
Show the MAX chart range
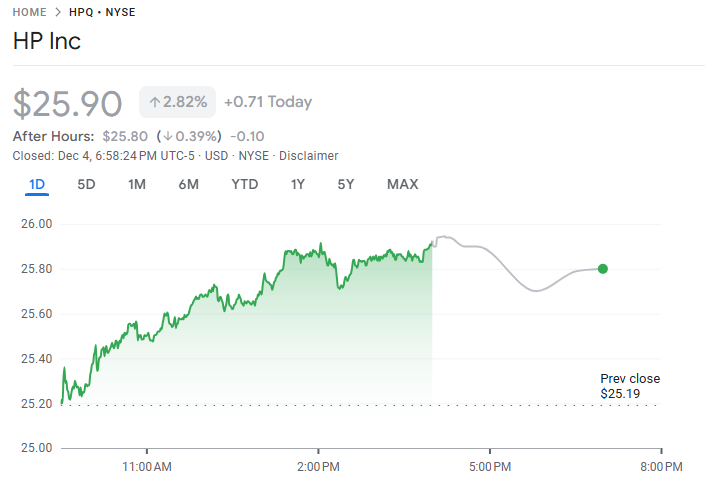(402, 184)
